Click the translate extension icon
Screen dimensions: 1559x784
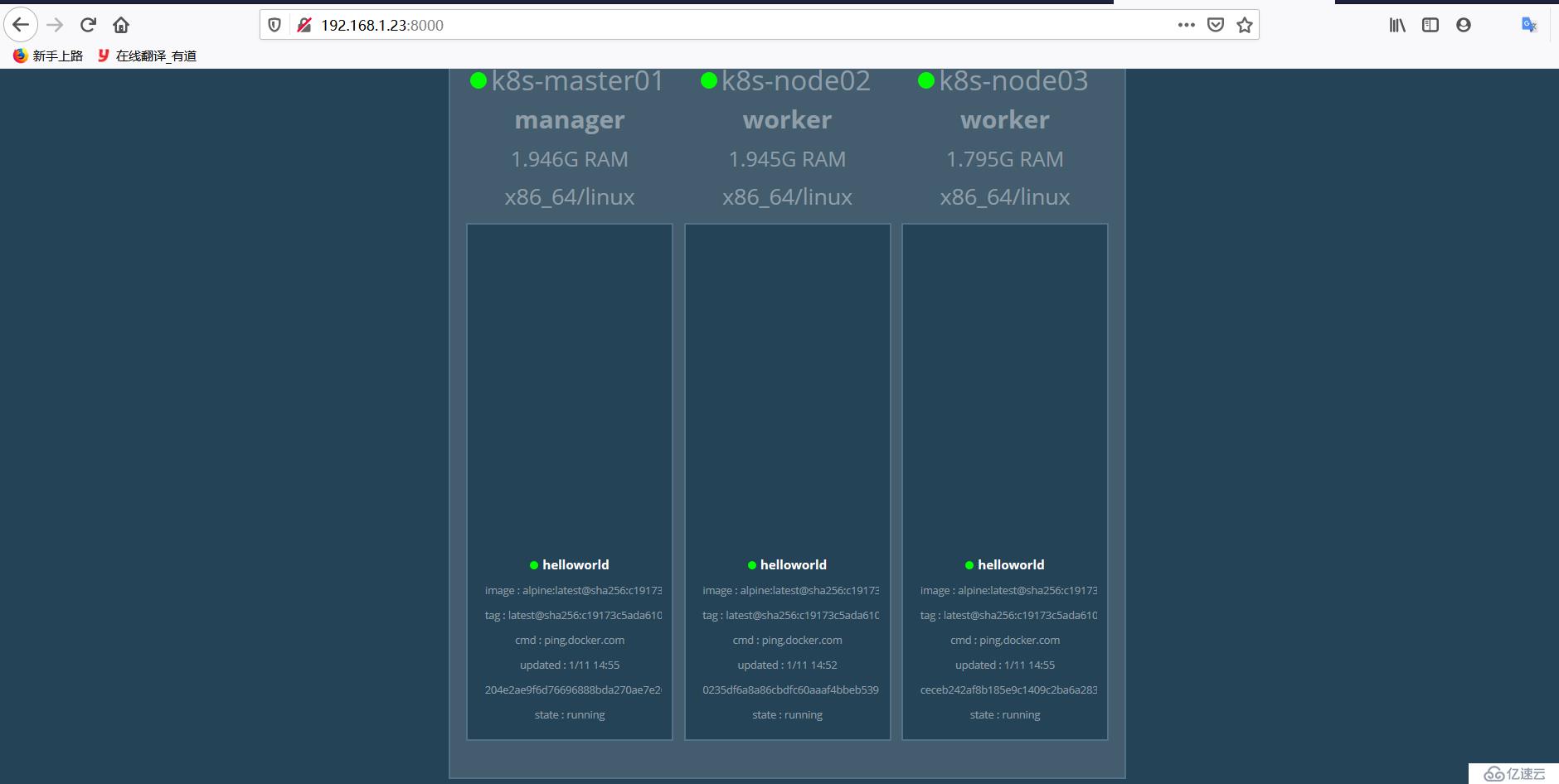point(1529,25)
